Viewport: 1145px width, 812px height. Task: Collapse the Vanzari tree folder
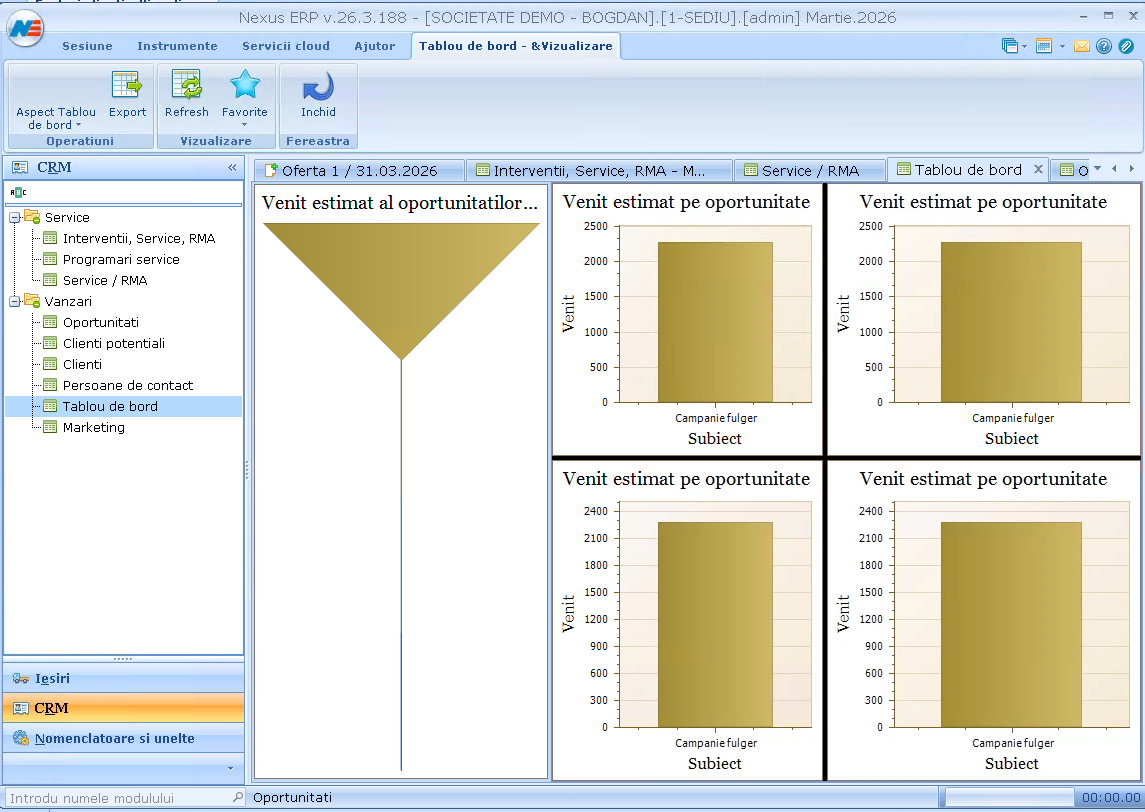click(x=15, y=302)
